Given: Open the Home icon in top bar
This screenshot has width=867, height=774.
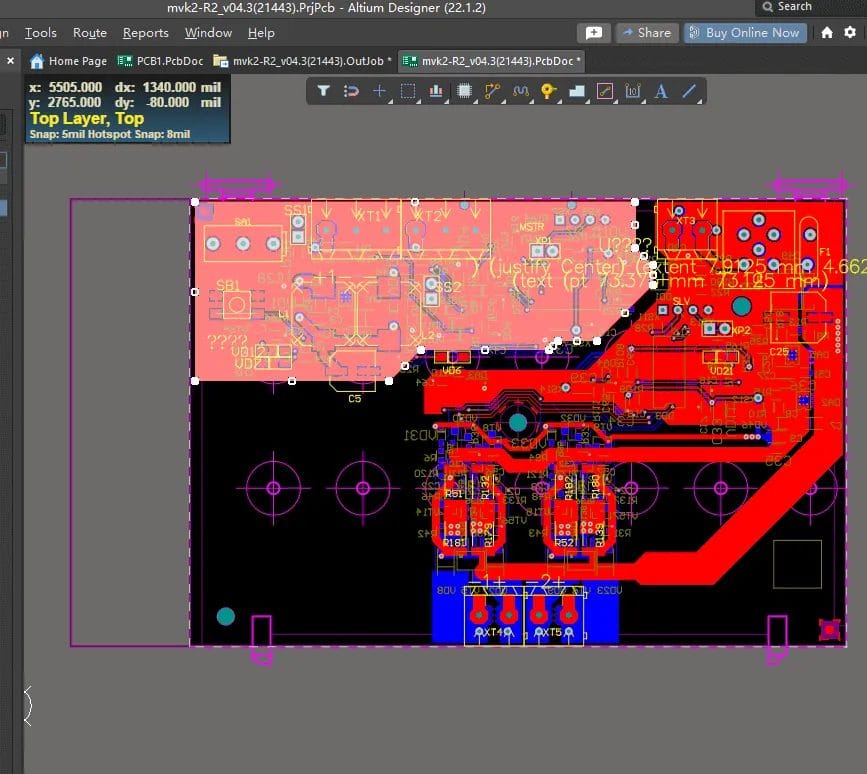Looking at the screenshot, I should (827, 33).
